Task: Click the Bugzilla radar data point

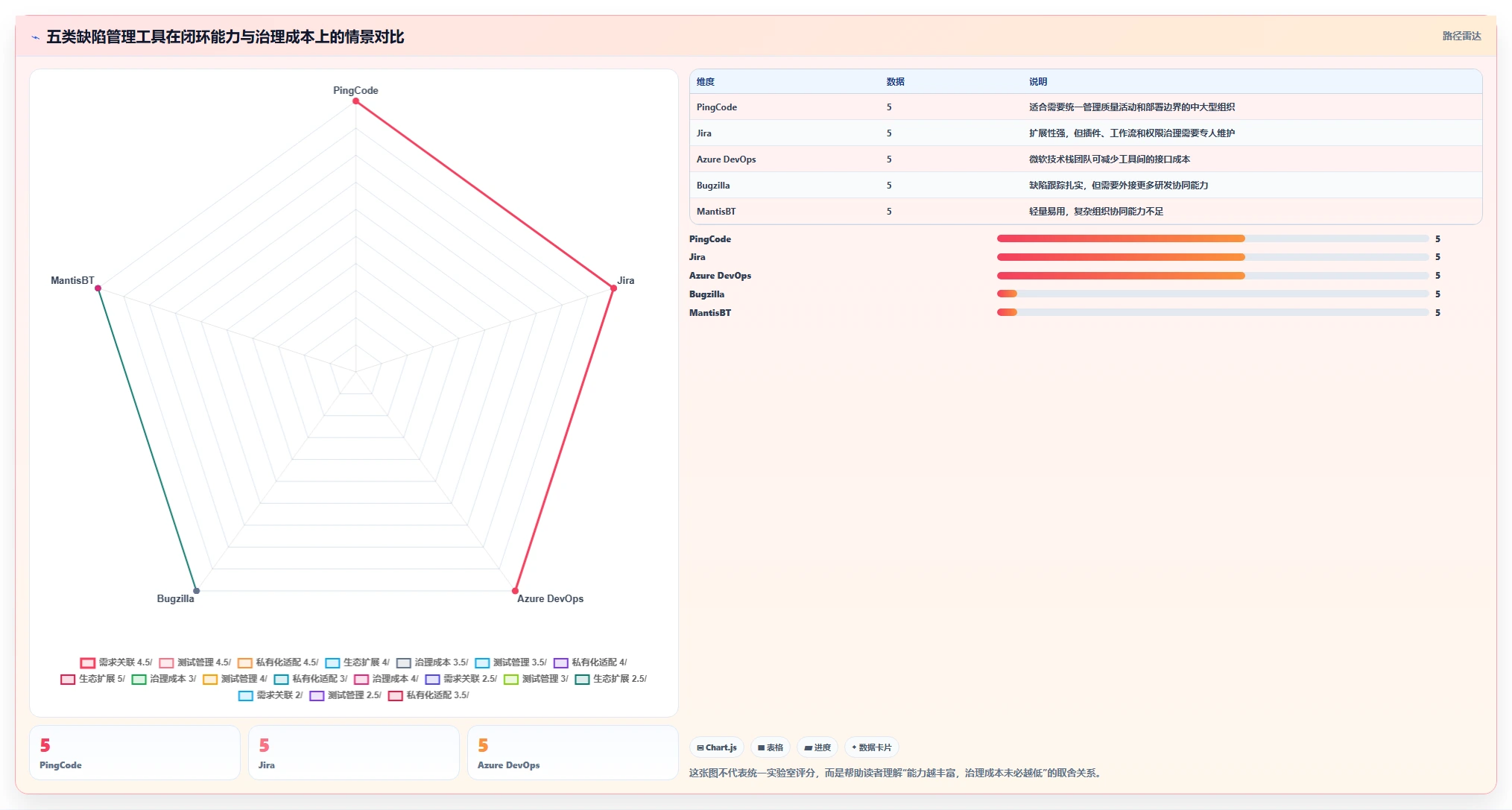Action: point(197,591)
